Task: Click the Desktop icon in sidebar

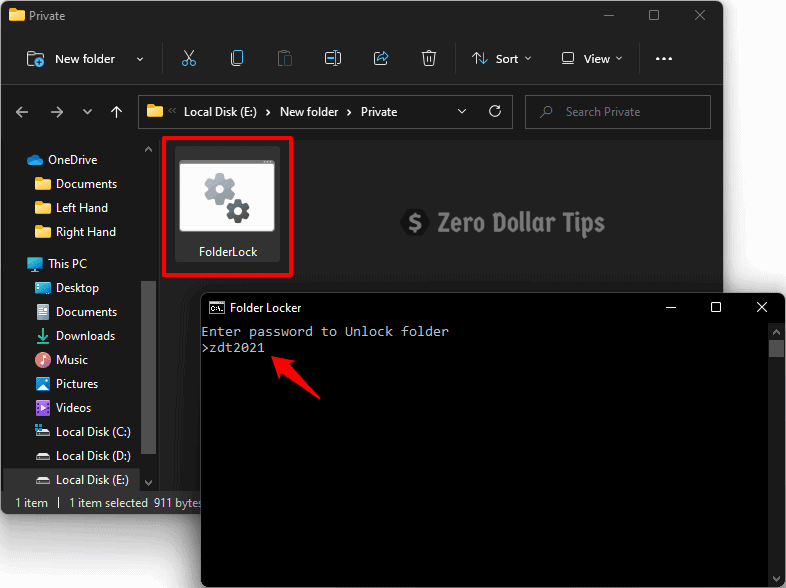Action: point(43,288)
